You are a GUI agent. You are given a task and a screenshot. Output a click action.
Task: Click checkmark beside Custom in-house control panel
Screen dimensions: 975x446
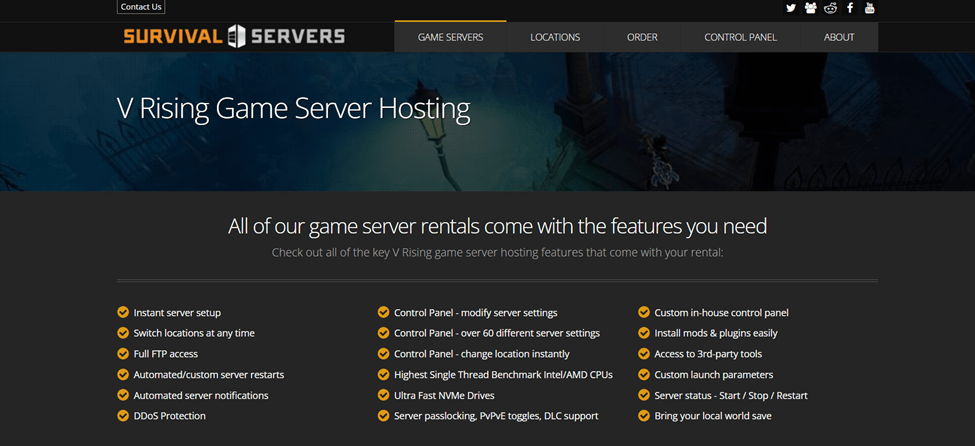[x=644, y=313]
